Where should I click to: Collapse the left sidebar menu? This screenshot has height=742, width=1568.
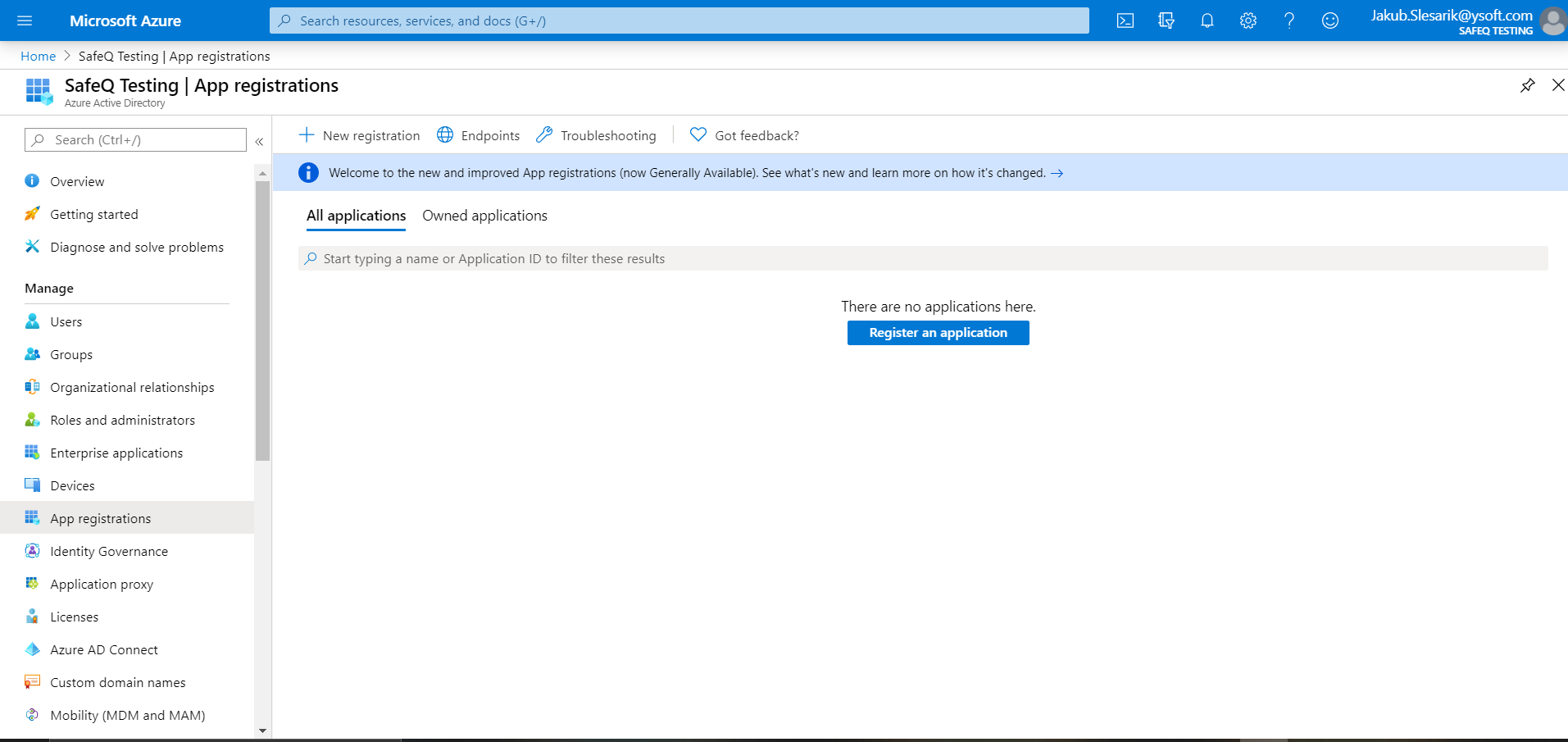point(259,141)
